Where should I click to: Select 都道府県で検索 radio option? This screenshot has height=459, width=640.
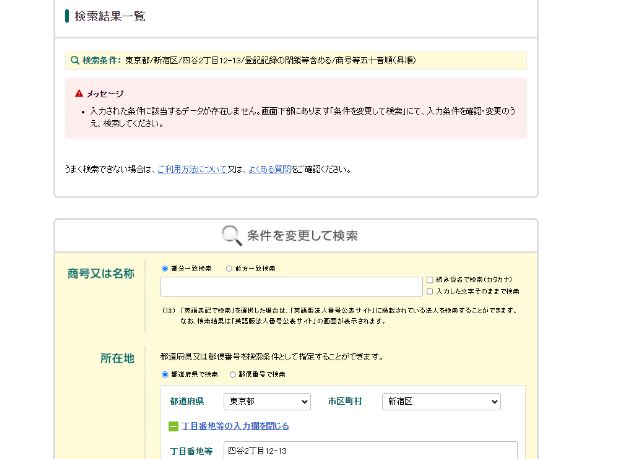pos(165,375)
